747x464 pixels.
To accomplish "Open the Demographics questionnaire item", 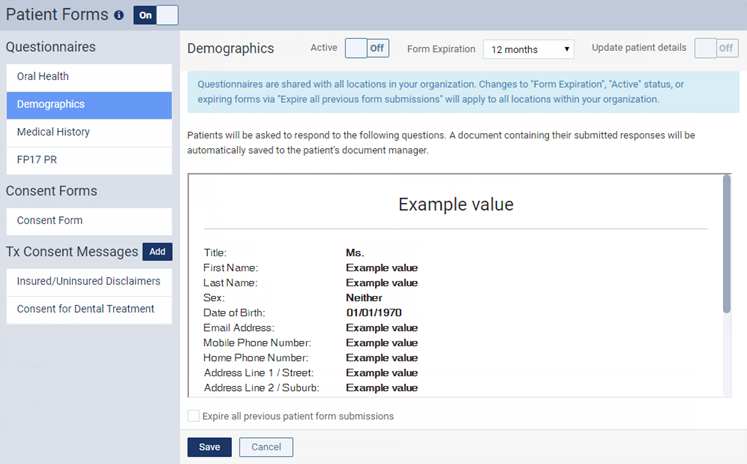I will tap(89, 105).
